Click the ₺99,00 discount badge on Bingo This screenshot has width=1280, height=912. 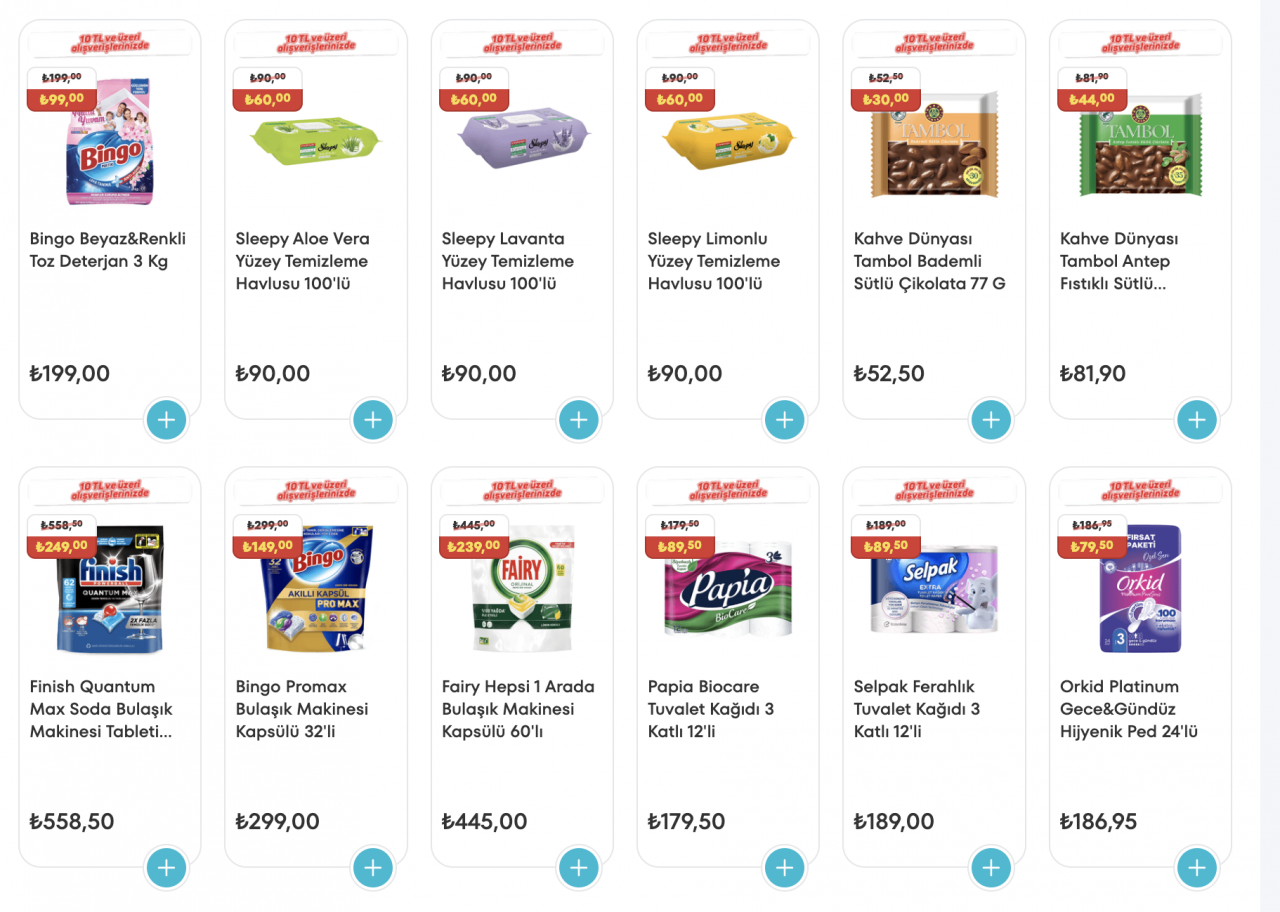62,99
